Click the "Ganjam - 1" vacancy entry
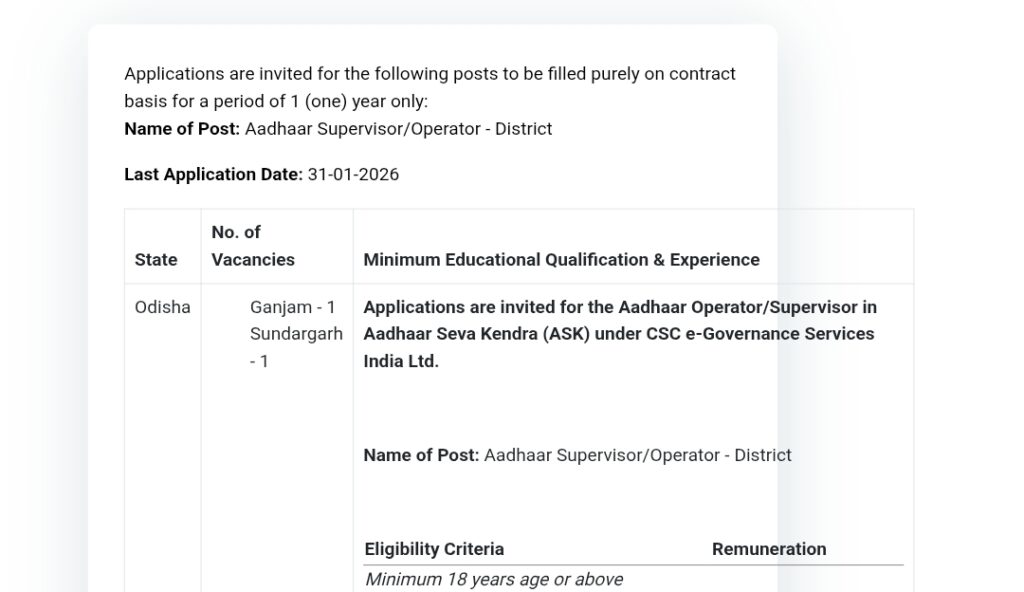The width and height of the screenshot is (1024, 592). pyautogui.click(x=293, y=307)
